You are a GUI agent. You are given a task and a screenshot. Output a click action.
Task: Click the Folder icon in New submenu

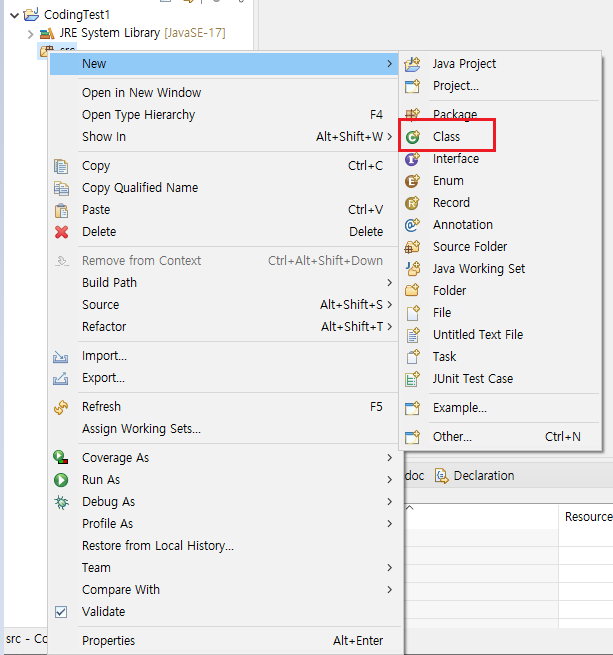click(412, 290)
